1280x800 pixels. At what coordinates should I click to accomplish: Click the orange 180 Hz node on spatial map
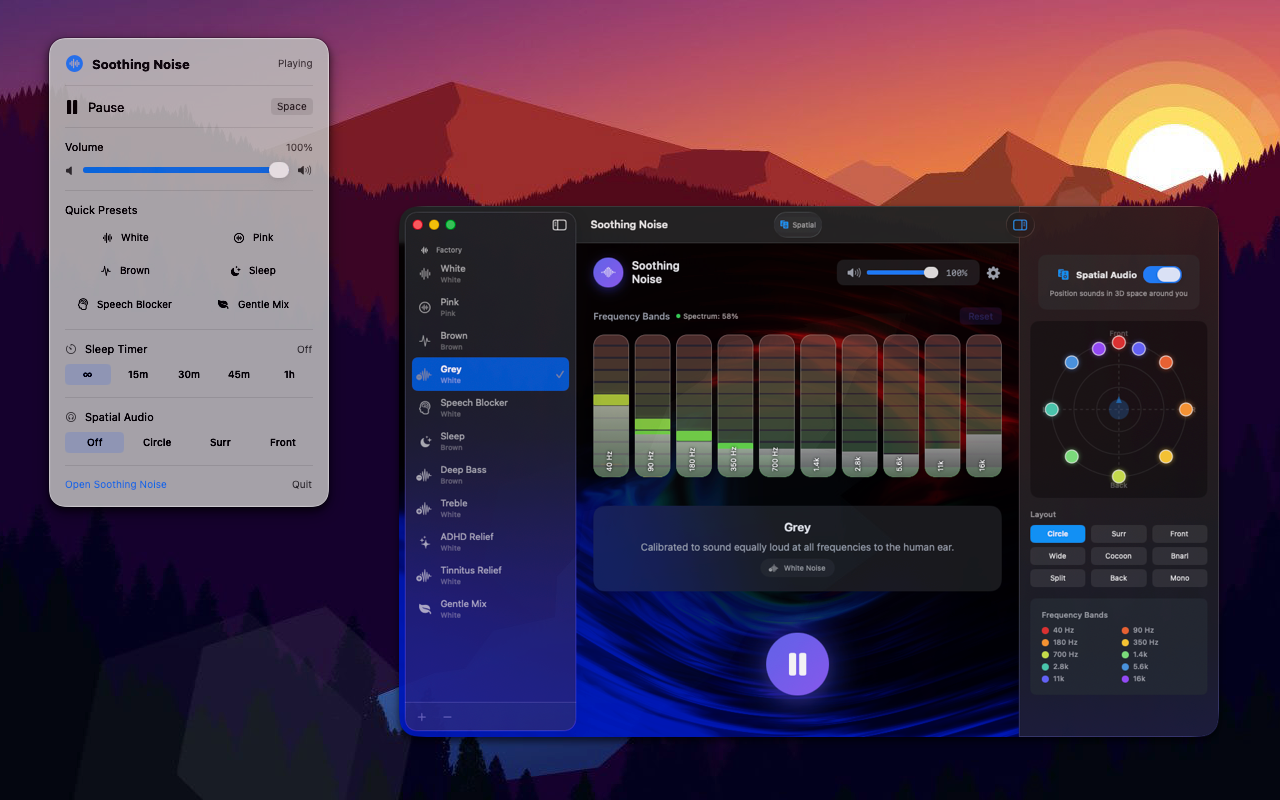(x=1186, y=409)
